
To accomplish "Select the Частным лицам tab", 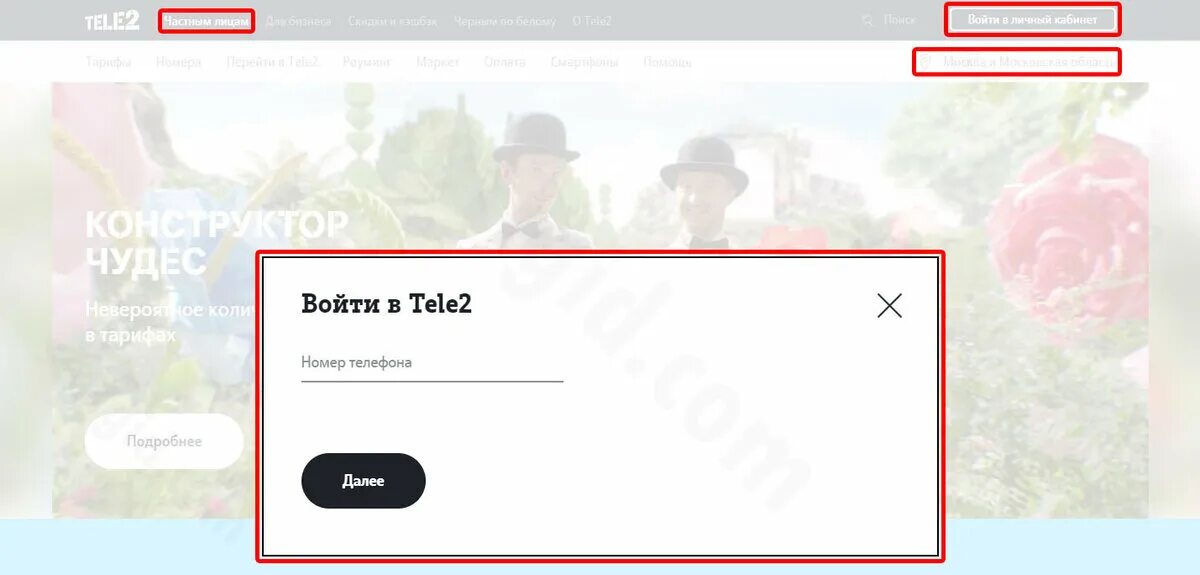I will click(207, 21).
